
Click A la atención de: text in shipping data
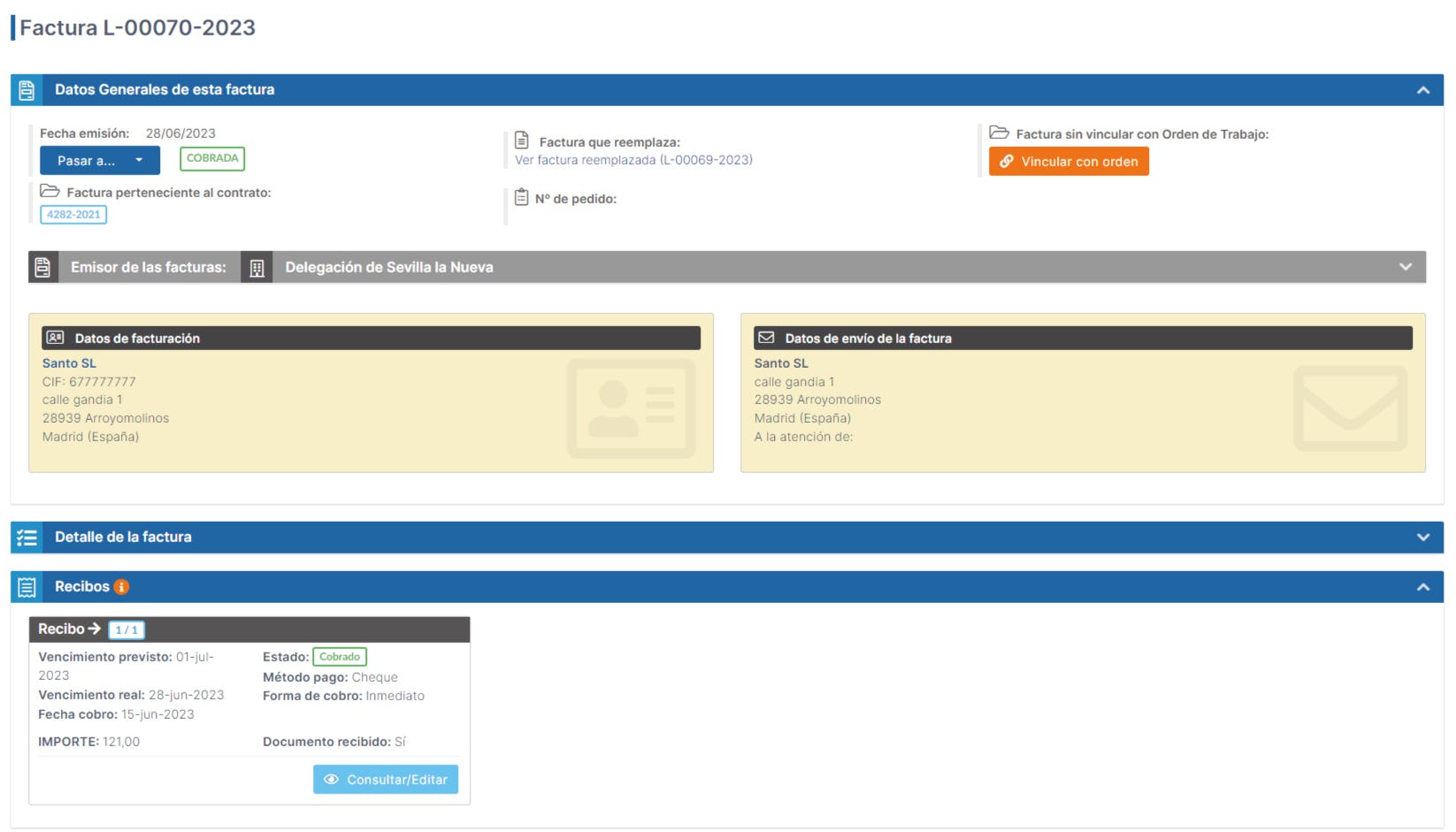803,437
